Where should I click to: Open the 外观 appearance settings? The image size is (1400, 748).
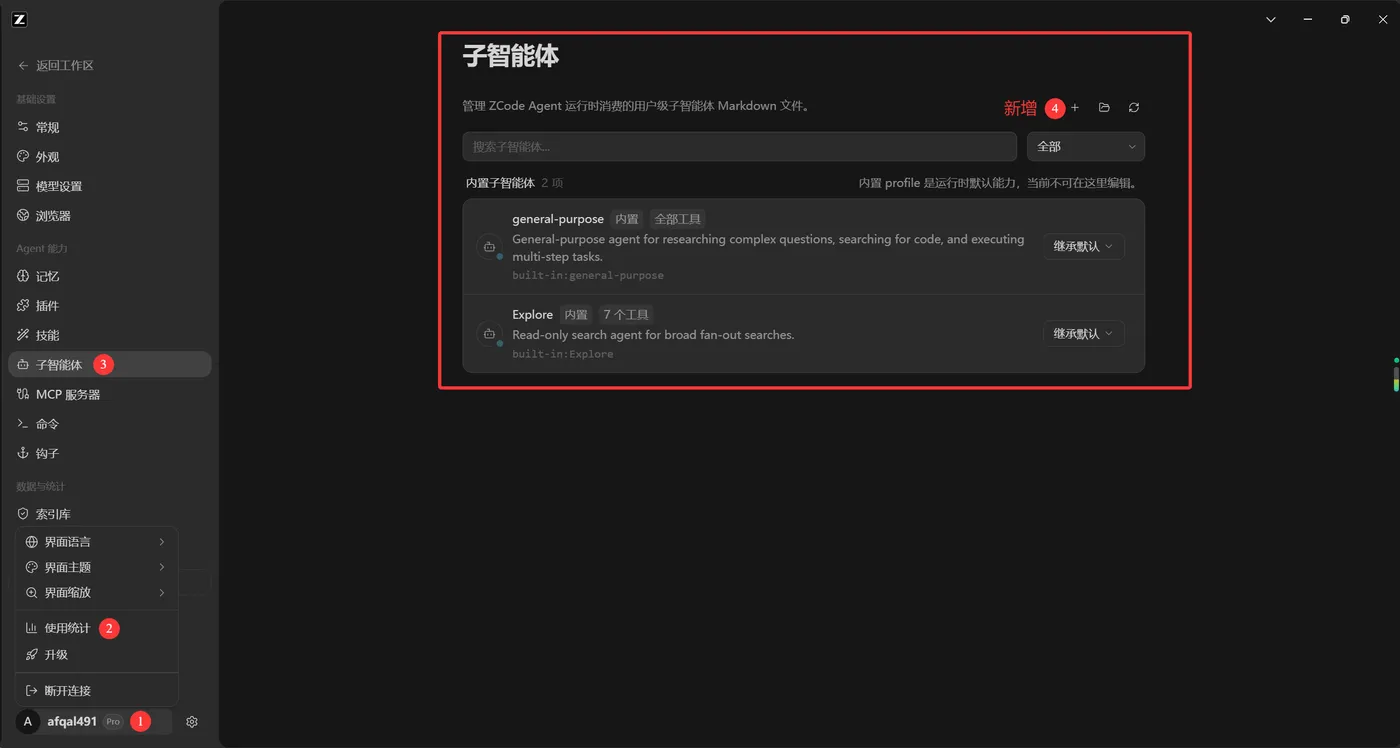pos(109,157)
